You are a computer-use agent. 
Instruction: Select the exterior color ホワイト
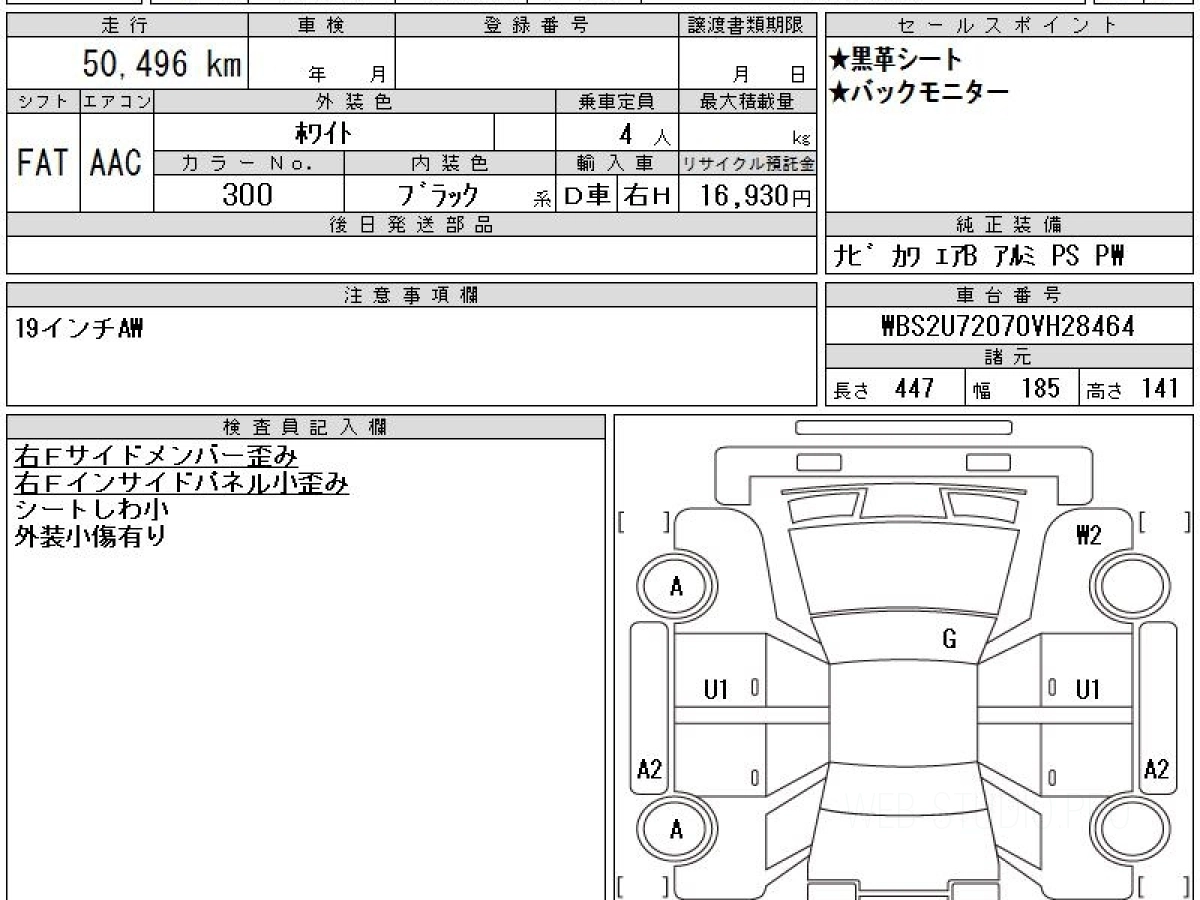pyautogui.click(x=323, y=132)
